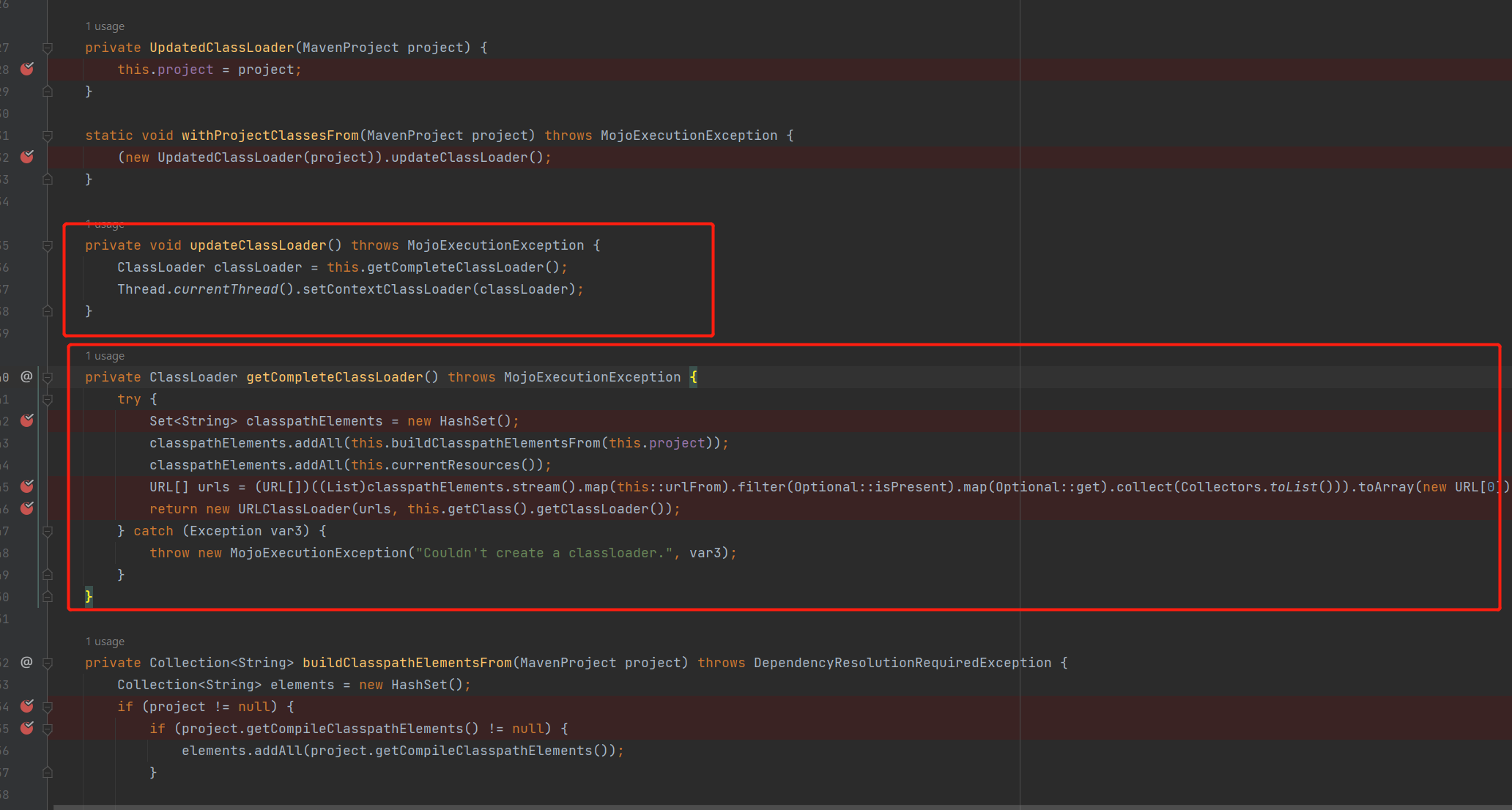The image size is (1512, 810).
Task: Open '1 usage' hint above getCompleteClassLoader
Action: [105, 356]
